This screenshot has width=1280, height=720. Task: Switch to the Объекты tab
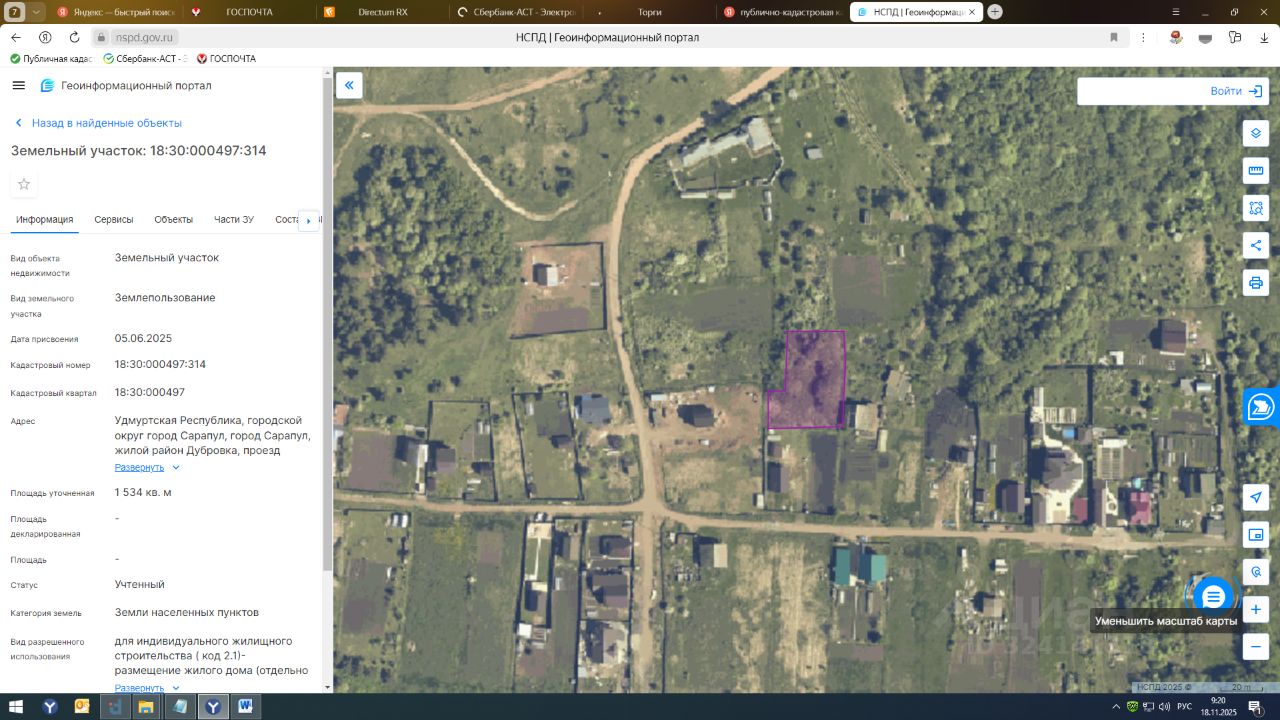tap(174, 220)
